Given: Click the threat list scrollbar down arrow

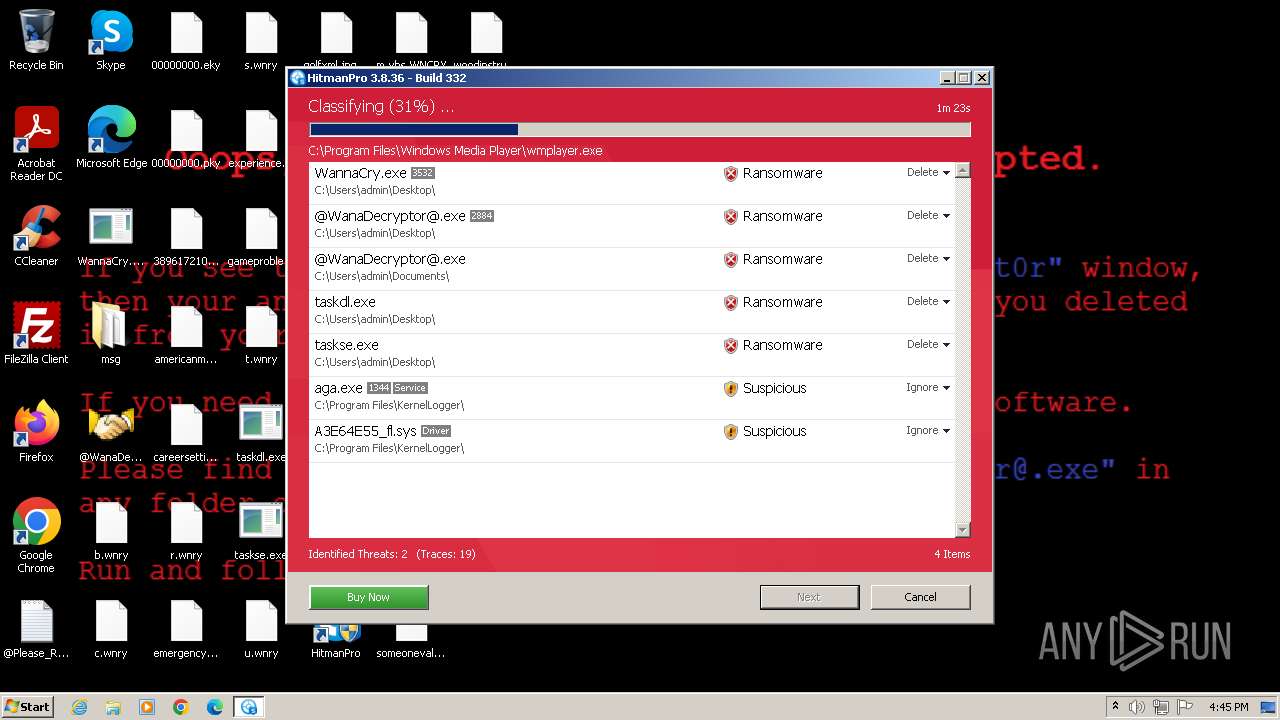Looking at the screenshot, I should click(x=962, y=530).
